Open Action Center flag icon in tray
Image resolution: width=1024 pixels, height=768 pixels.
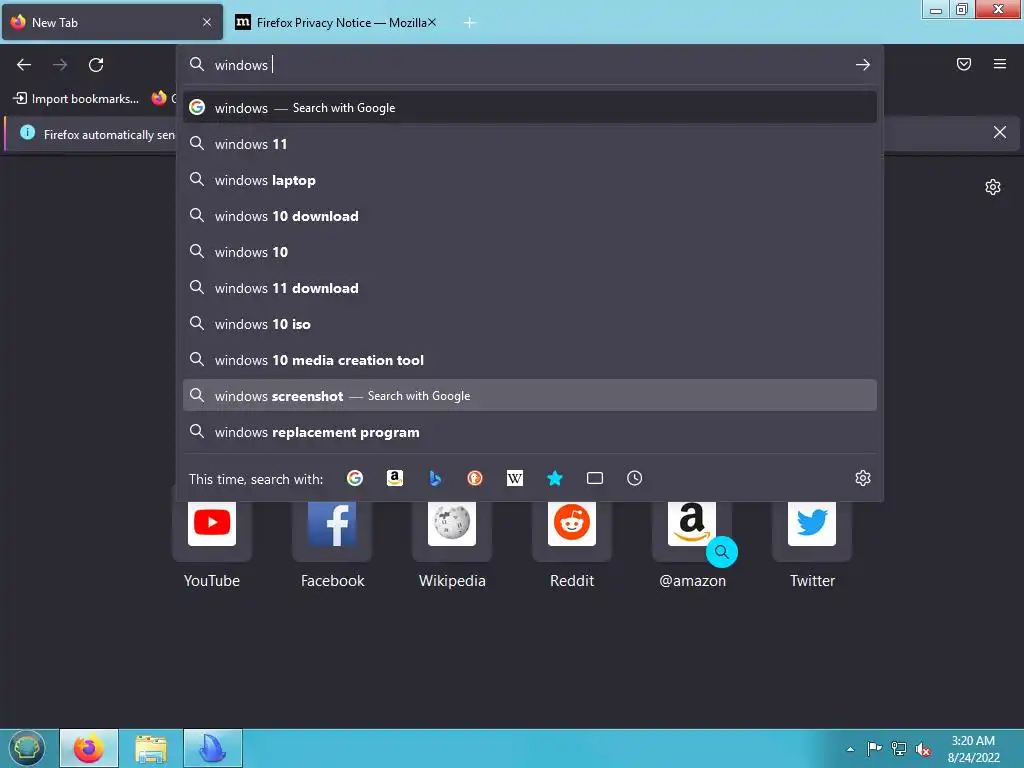click(x=874, y=748)
